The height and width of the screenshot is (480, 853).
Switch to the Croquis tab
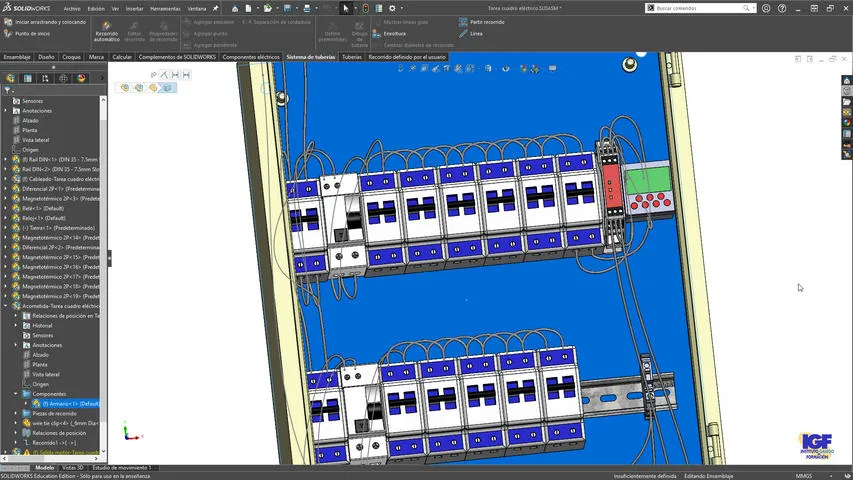[x=71, y=57]
